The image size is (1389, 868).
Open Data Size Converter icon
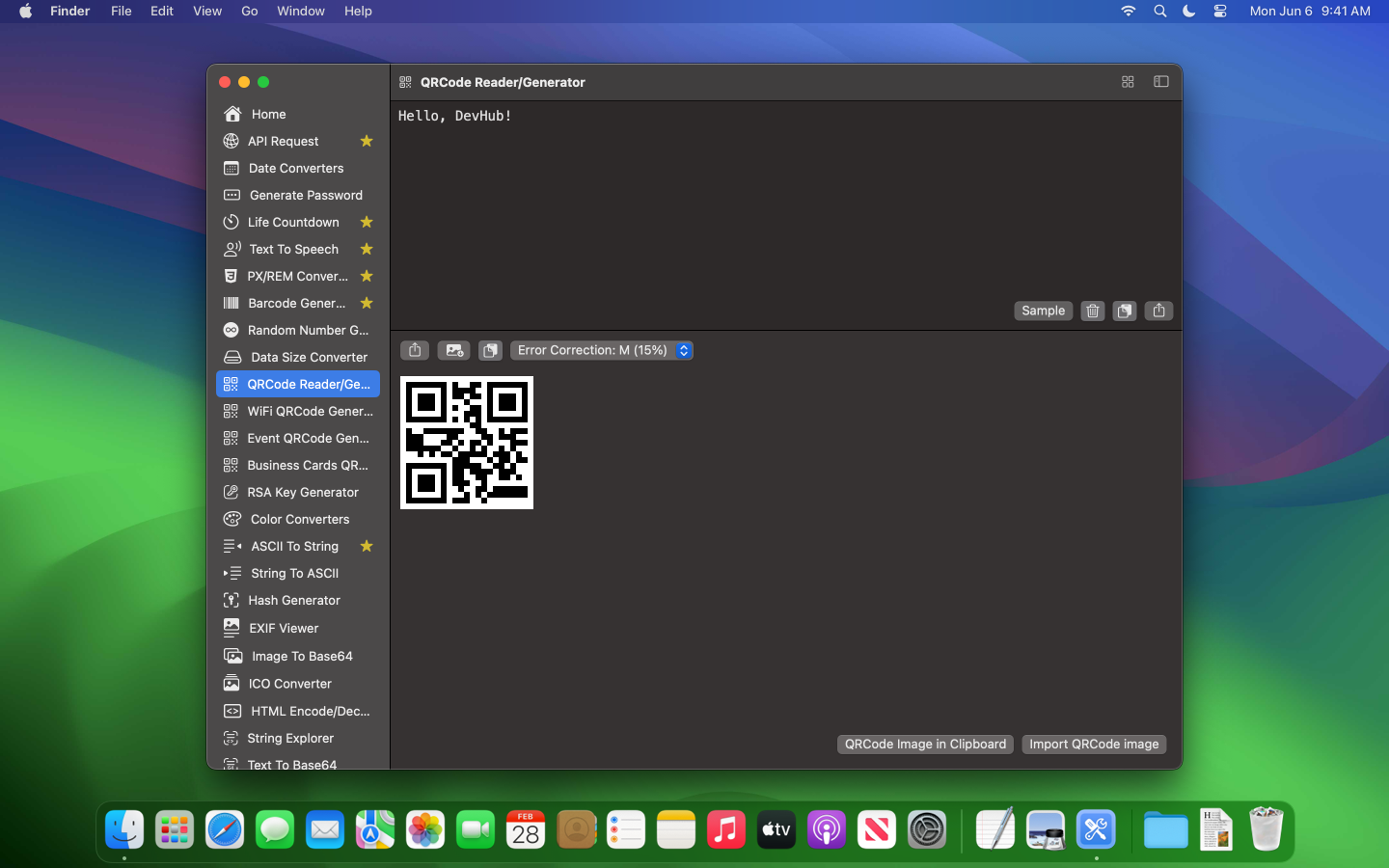point(232,357)
